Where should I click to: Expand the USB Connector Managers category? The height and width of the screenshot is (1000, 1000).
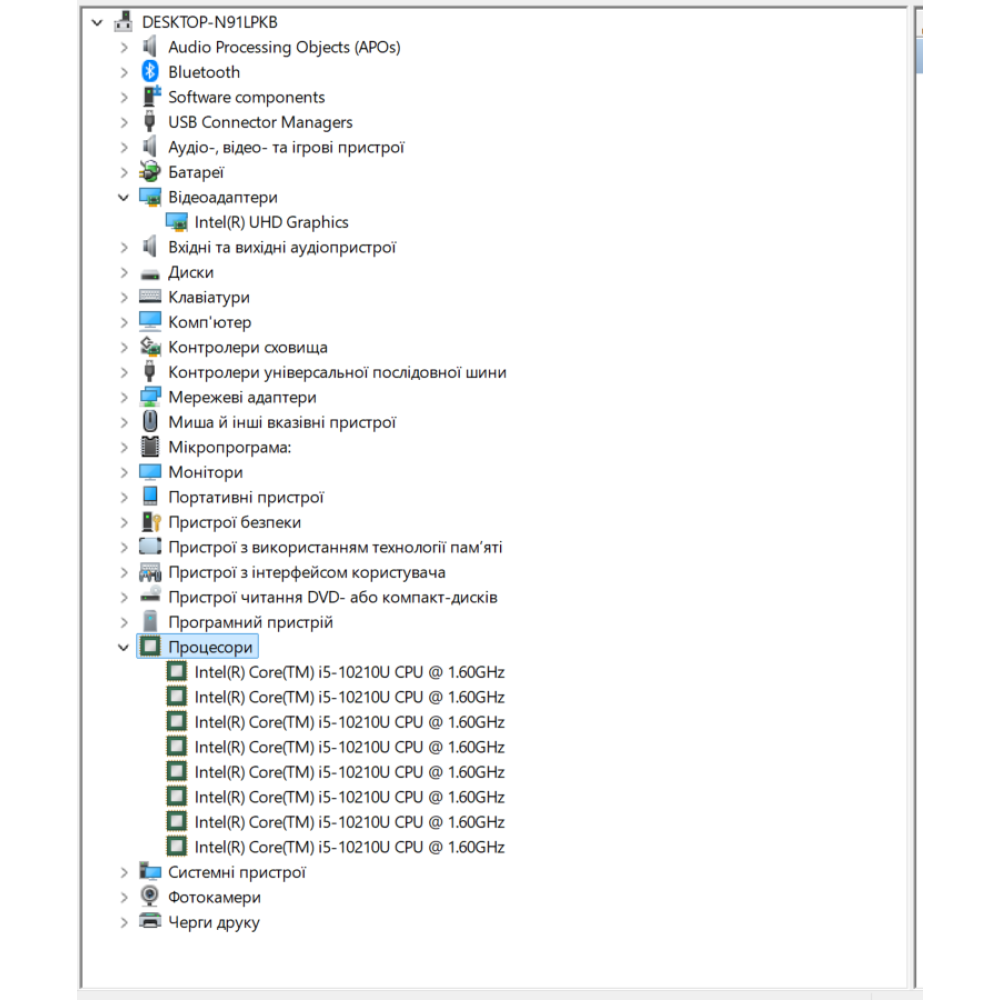[x=124, y=122]
